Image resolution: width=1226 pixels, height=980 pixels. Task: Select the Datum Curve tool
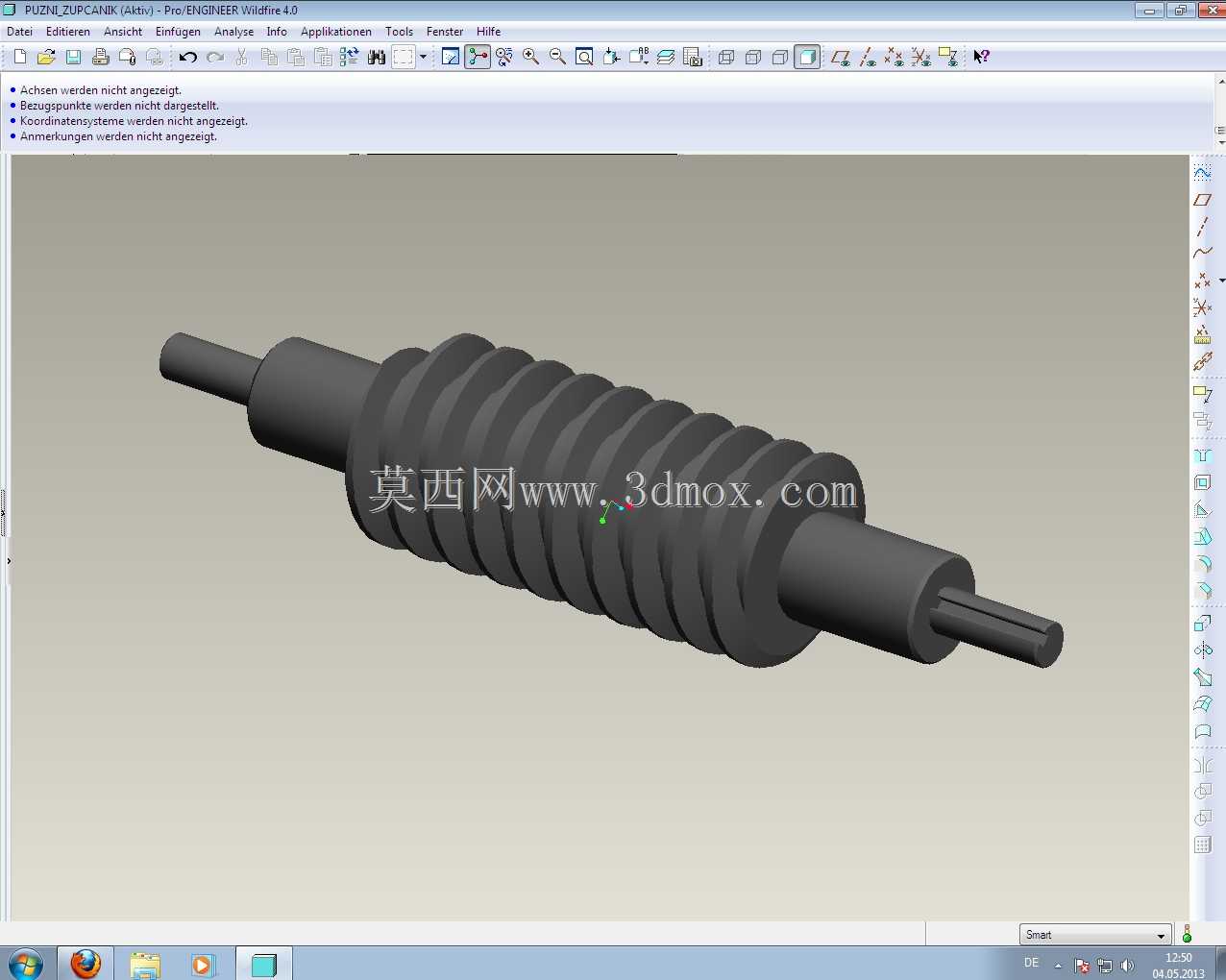click(x=1202, y=254)
